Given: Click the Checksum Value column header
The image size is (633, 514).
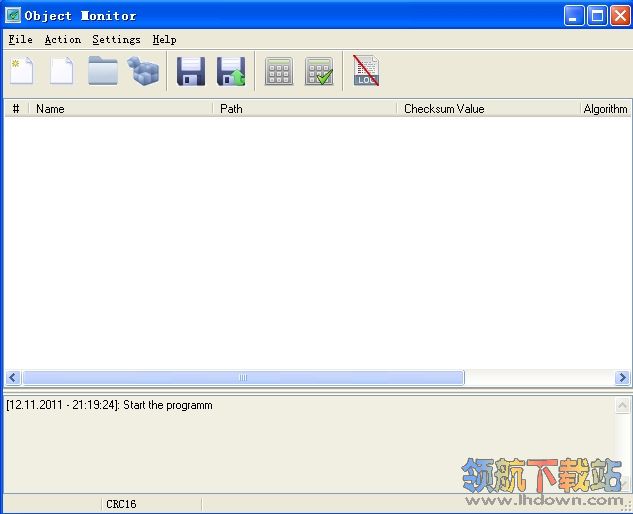Looking at the screenshot, I should (x=486, y=108).
